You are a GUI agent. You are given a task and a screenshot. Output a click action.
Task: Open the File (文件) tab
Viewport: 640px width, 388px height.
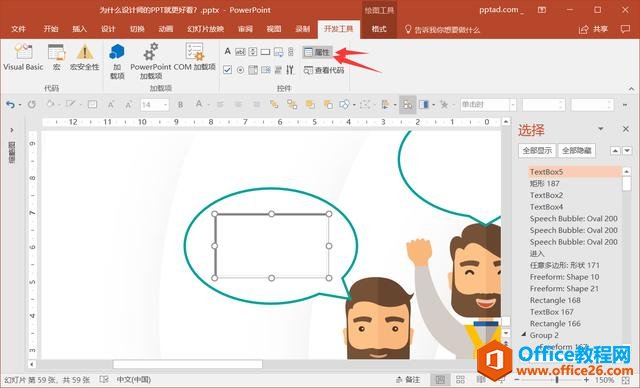click(18, 29)
